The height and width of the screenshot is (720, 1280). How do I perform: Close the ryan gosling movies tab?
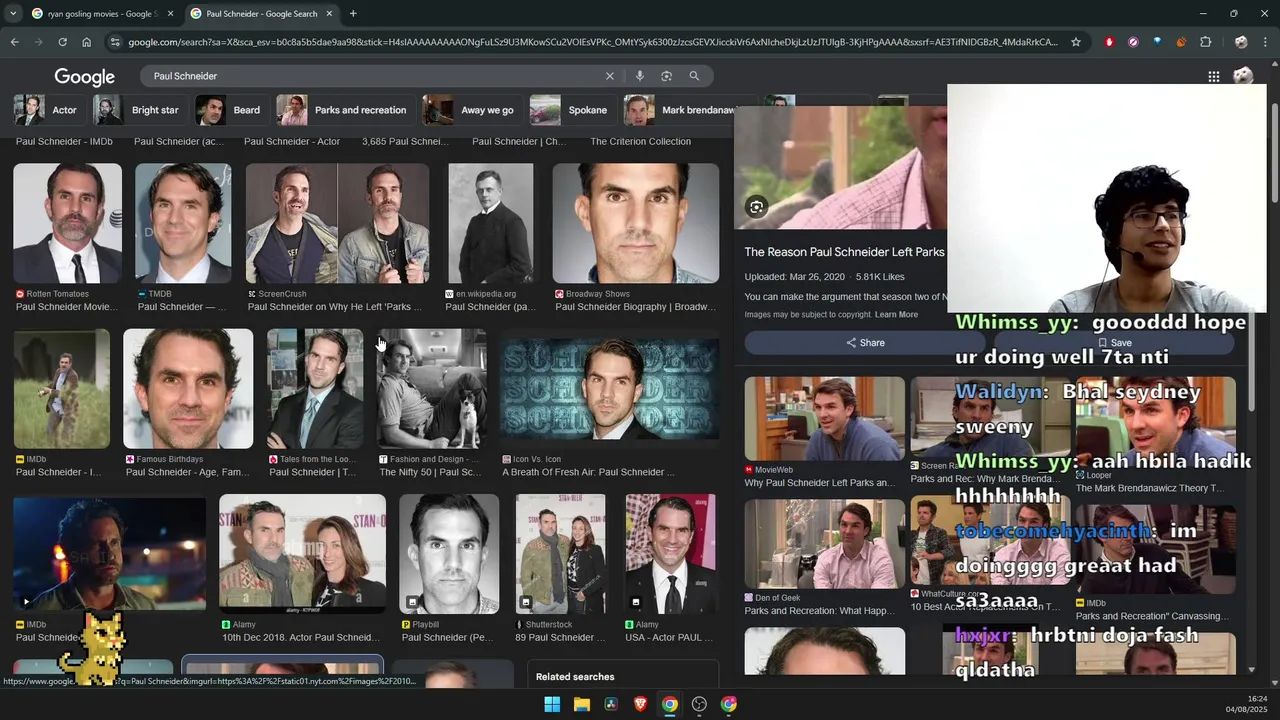(170, 14)
